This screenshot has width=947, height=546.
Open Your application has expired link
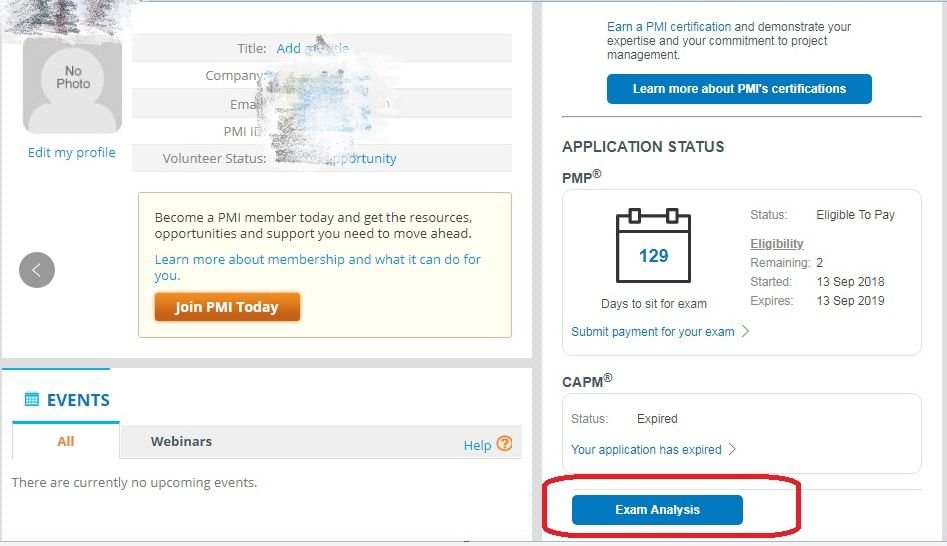point(646,450)
